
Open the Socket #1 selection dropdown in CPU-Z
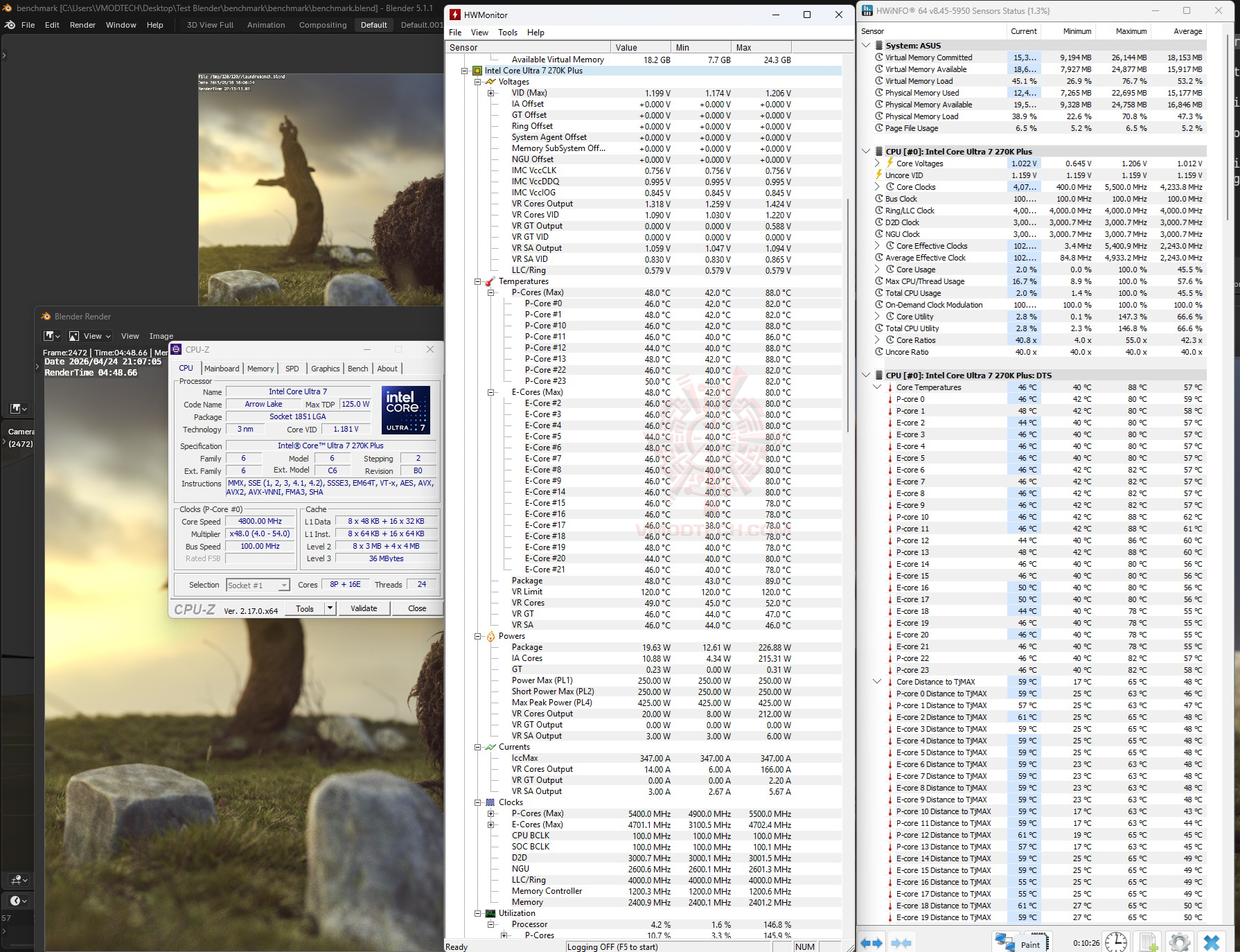258,585
